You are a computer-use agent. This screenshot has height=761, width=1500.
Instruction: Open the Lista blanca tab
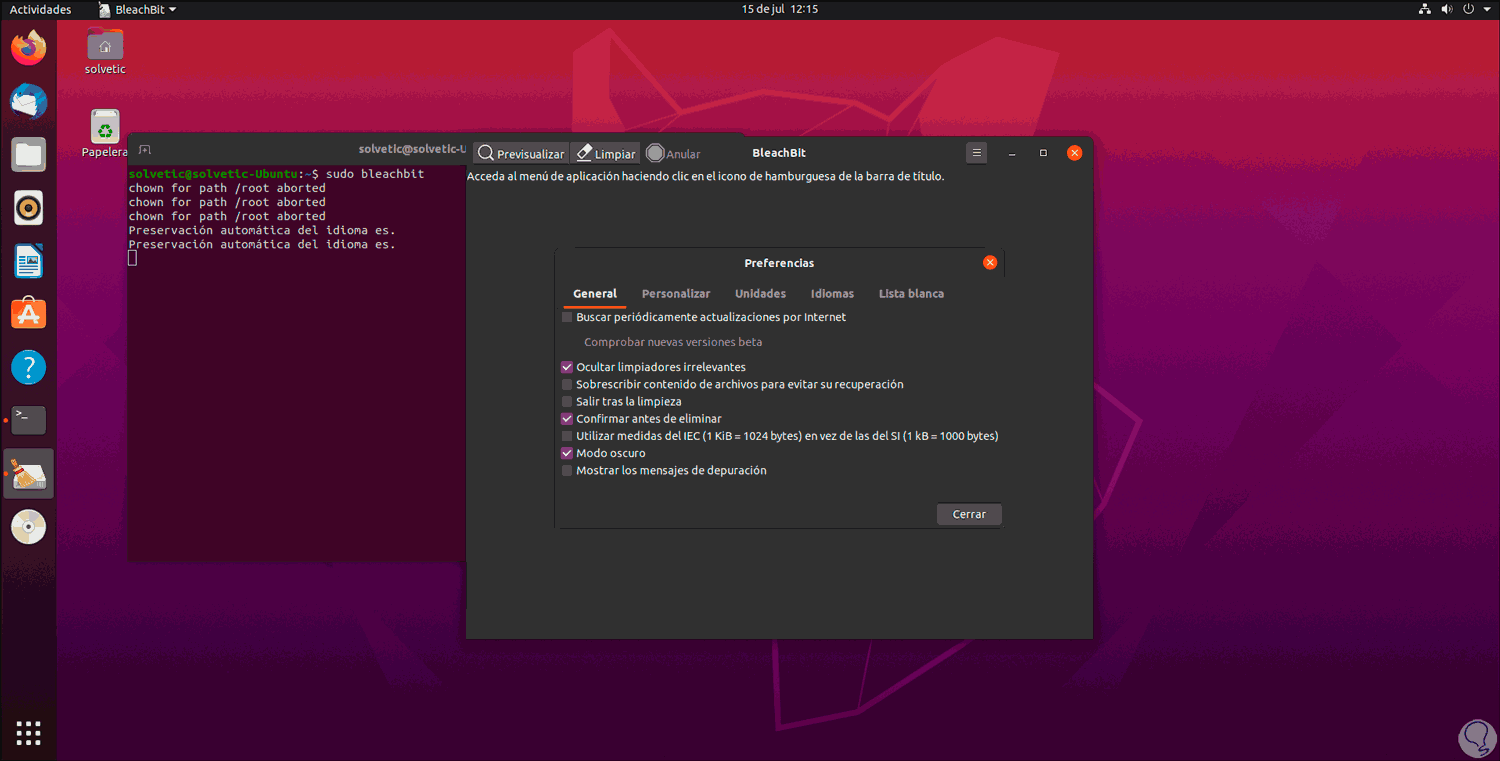point(911,294)
